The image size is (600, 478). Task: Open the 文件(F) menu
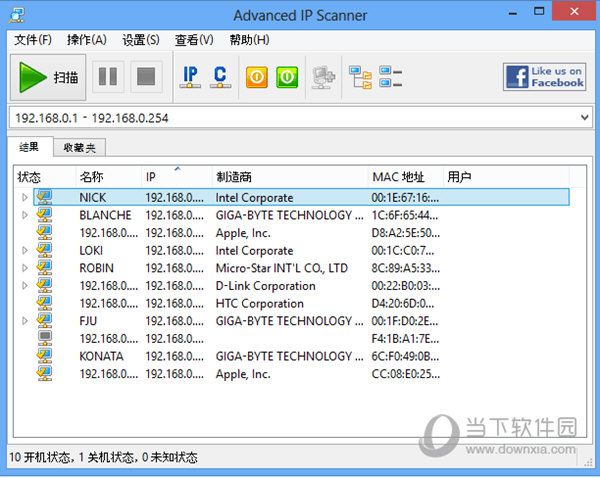(x=33, y=39)
